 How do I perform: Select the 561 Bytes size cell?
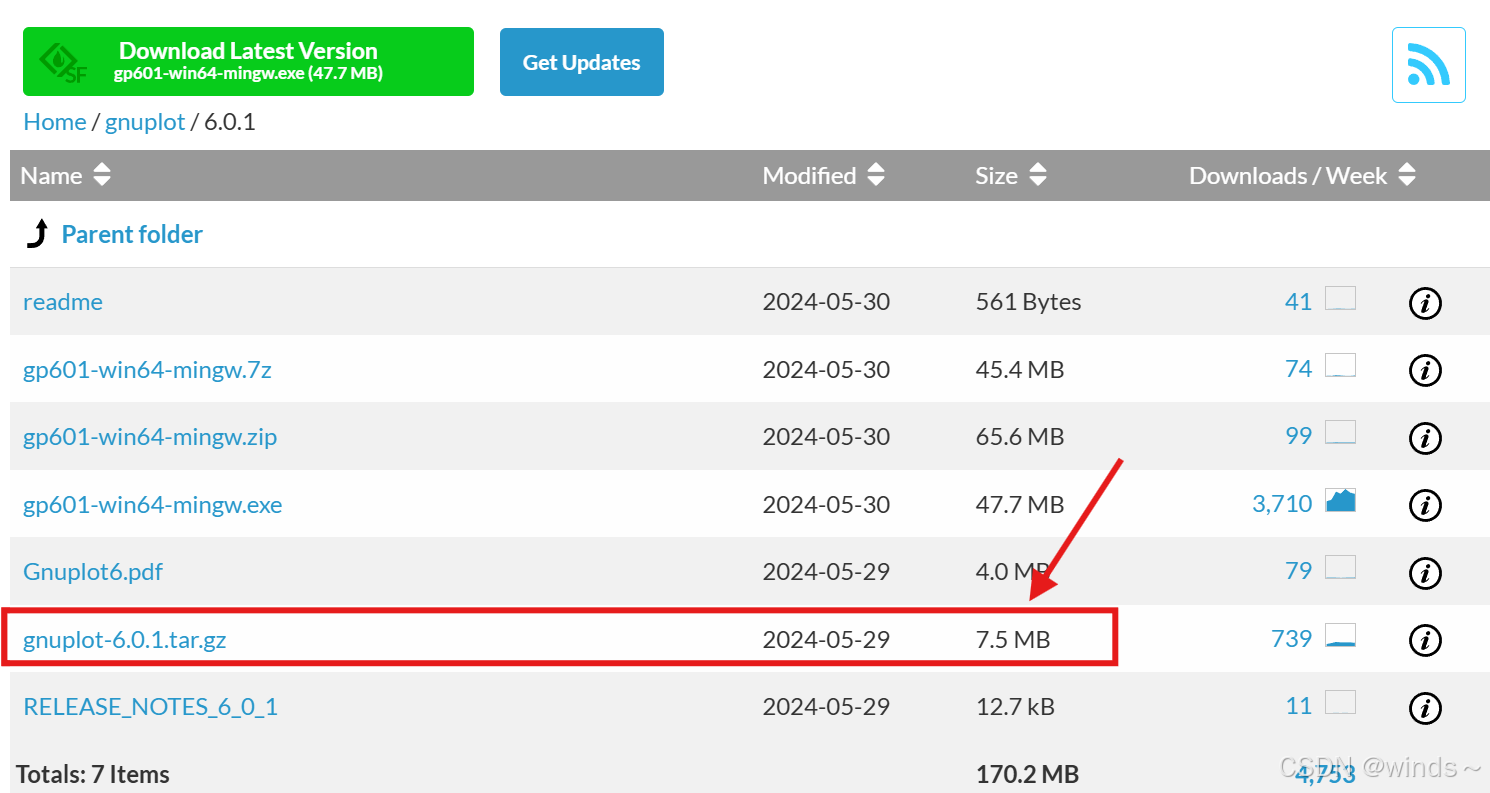(1028, 302)
